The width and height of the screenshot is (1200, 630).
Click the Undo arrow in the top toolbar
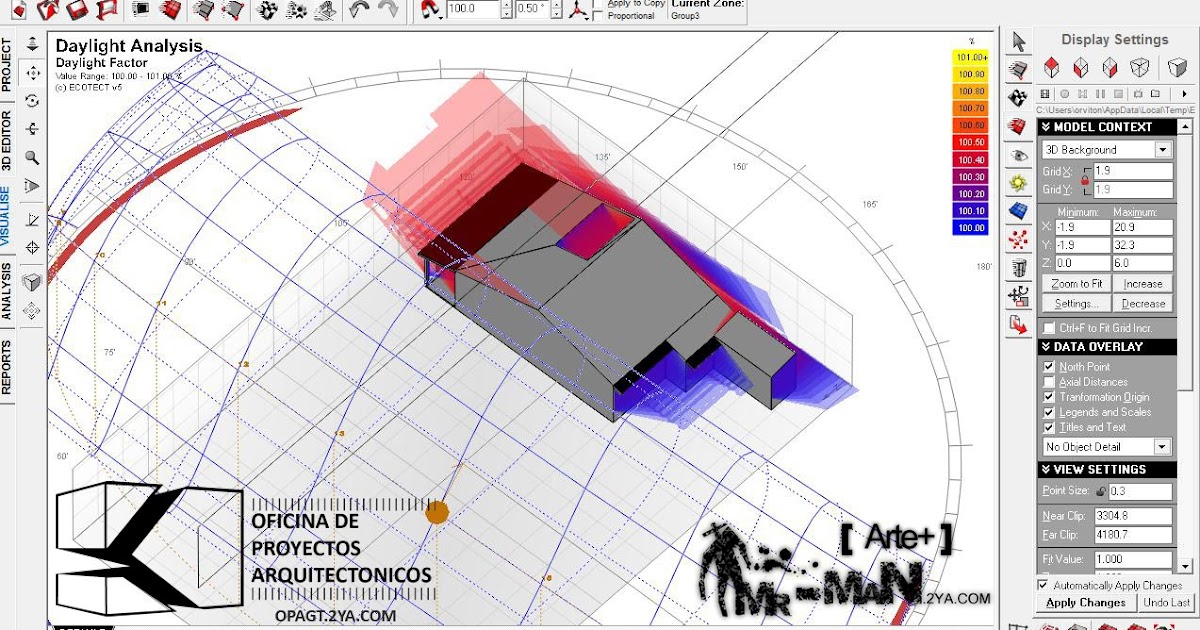359,11
